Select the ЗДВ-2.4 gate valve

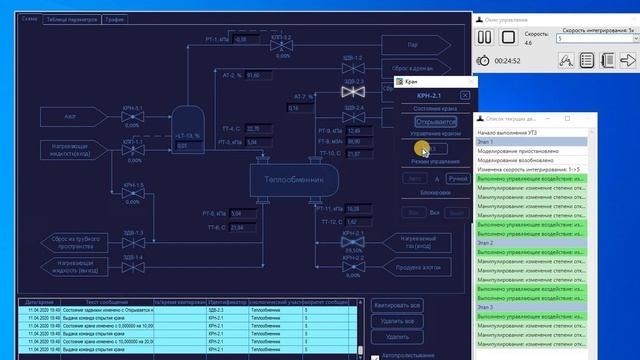pos(353,118)
